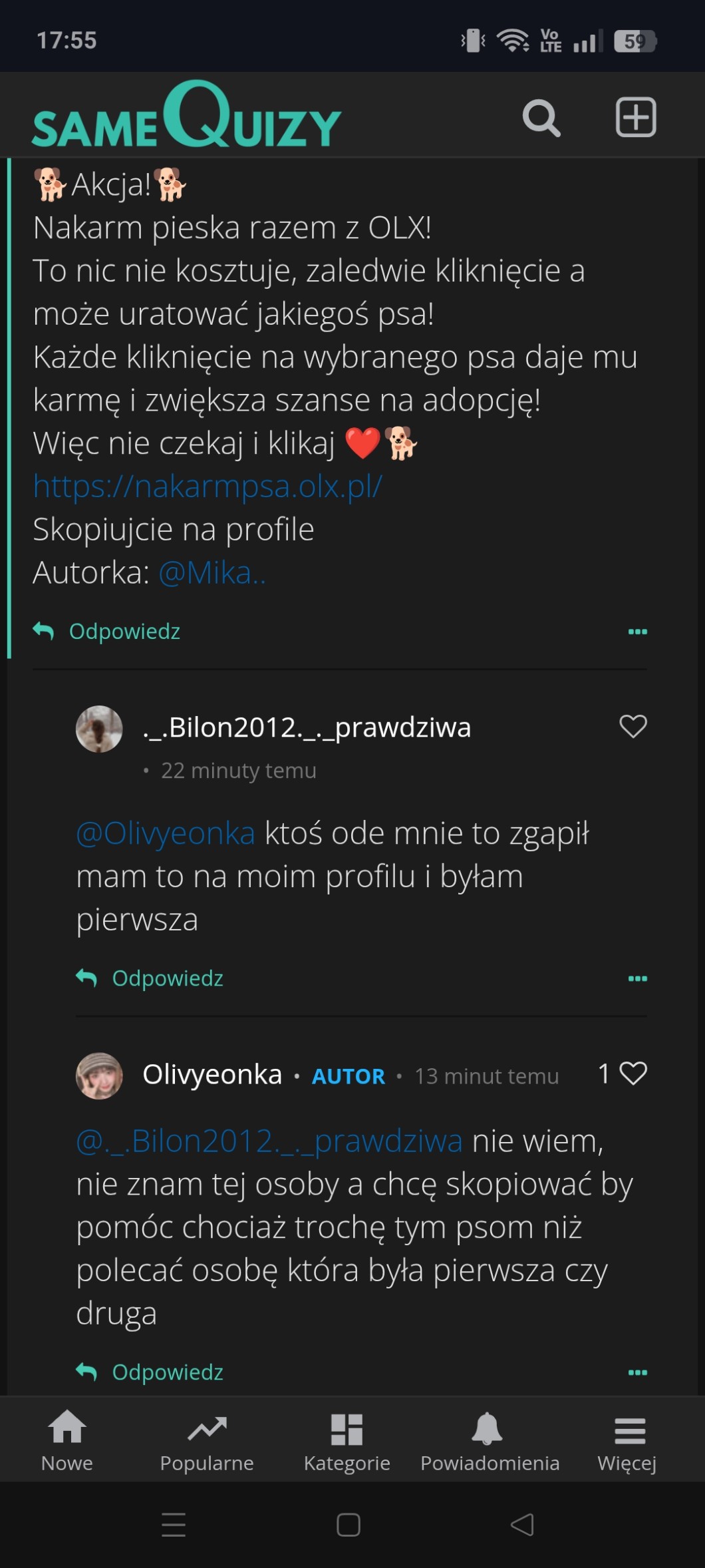Viewport: 705px width, 1568px height.
Task: Open three-dot menu on Olivyeonka's reply
Action: [x=637, y=1372]
